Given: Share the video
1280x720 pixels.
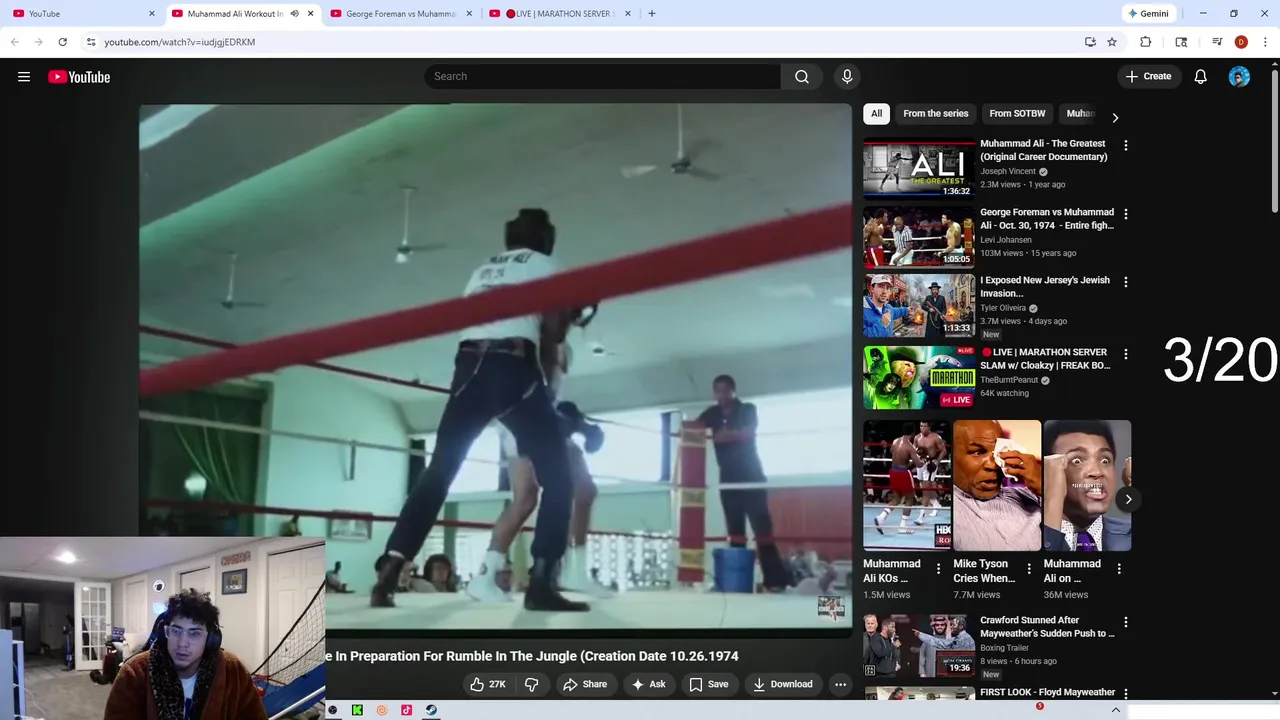Looking at the screenshot, I should [585, 684].
